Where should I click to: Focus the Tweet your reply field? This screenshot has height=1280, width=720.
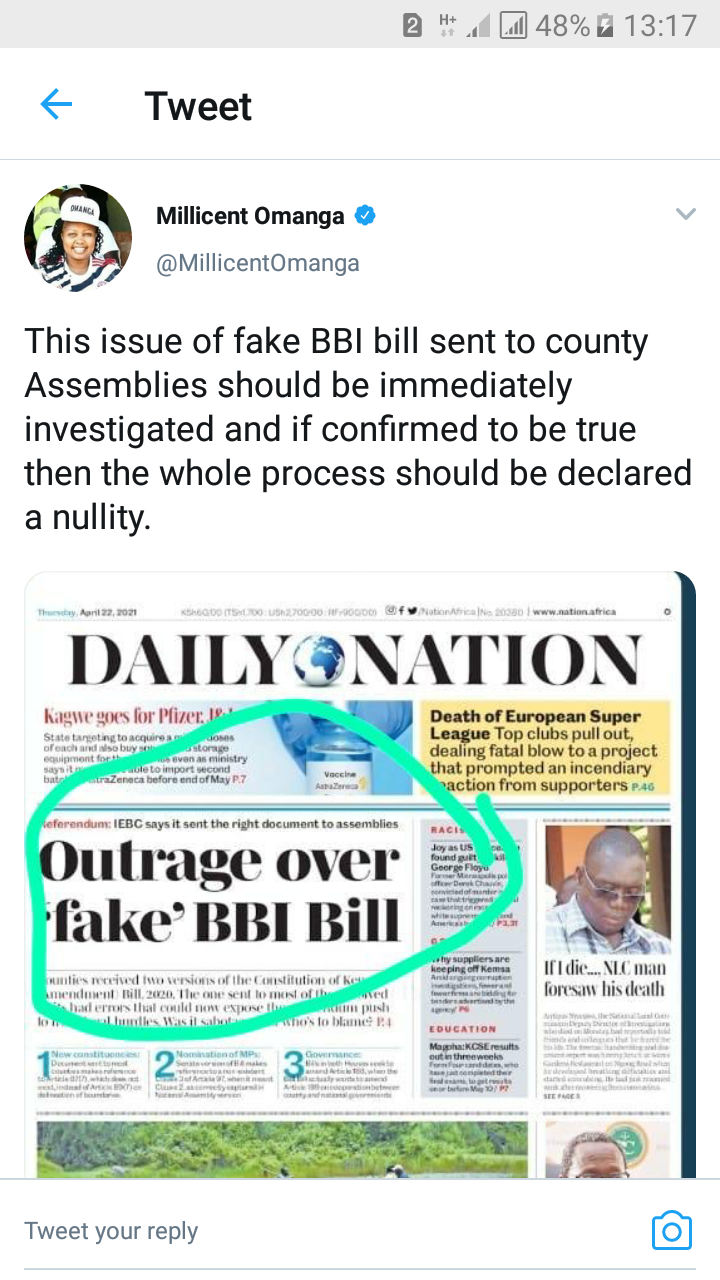330,1230
